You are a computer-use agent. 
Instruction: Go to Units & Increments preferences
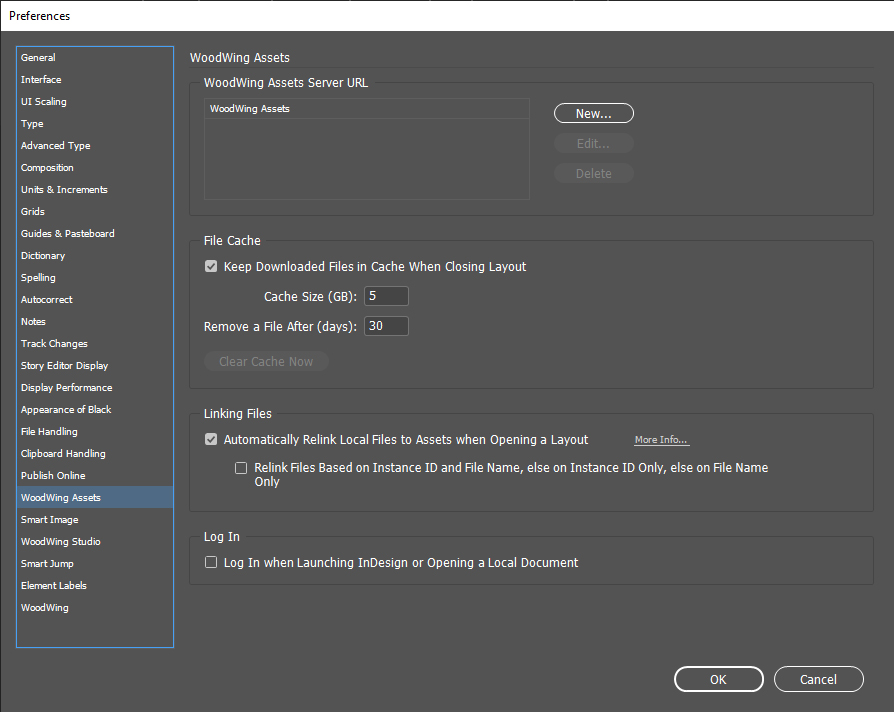coord(64,190)
